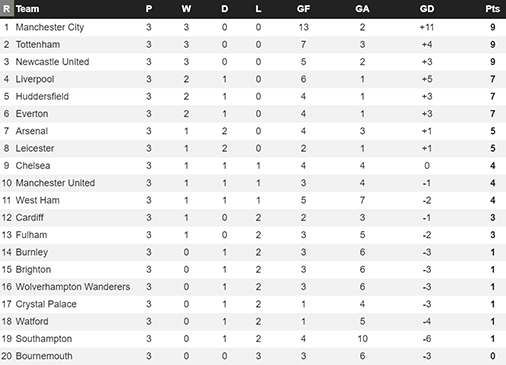Sort by the GF goals-for header
This screenshot has width=506, height=365.
tap(303, 9)
